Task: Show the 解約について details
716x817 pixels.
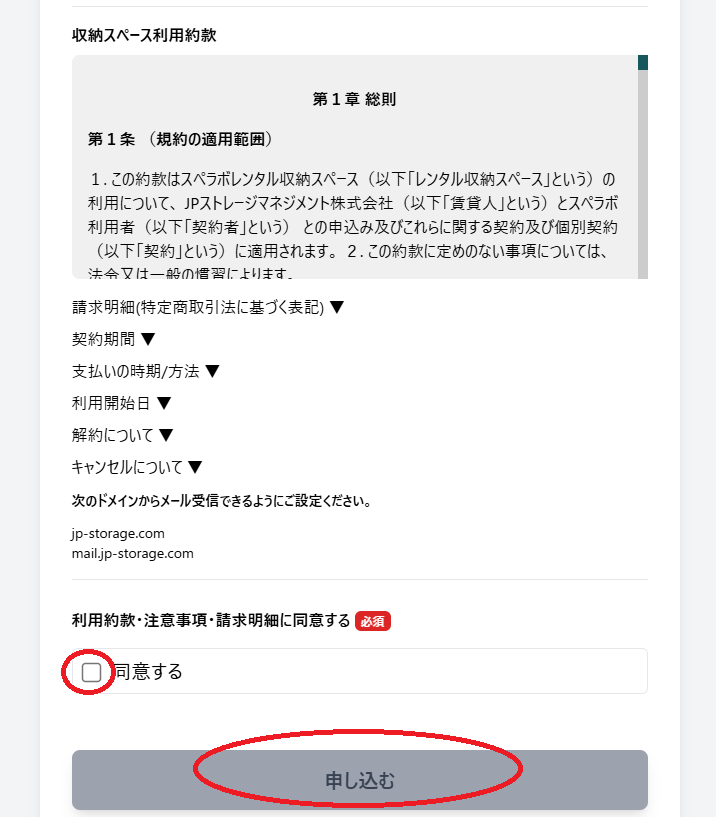Action: click(x=122, y=435)
